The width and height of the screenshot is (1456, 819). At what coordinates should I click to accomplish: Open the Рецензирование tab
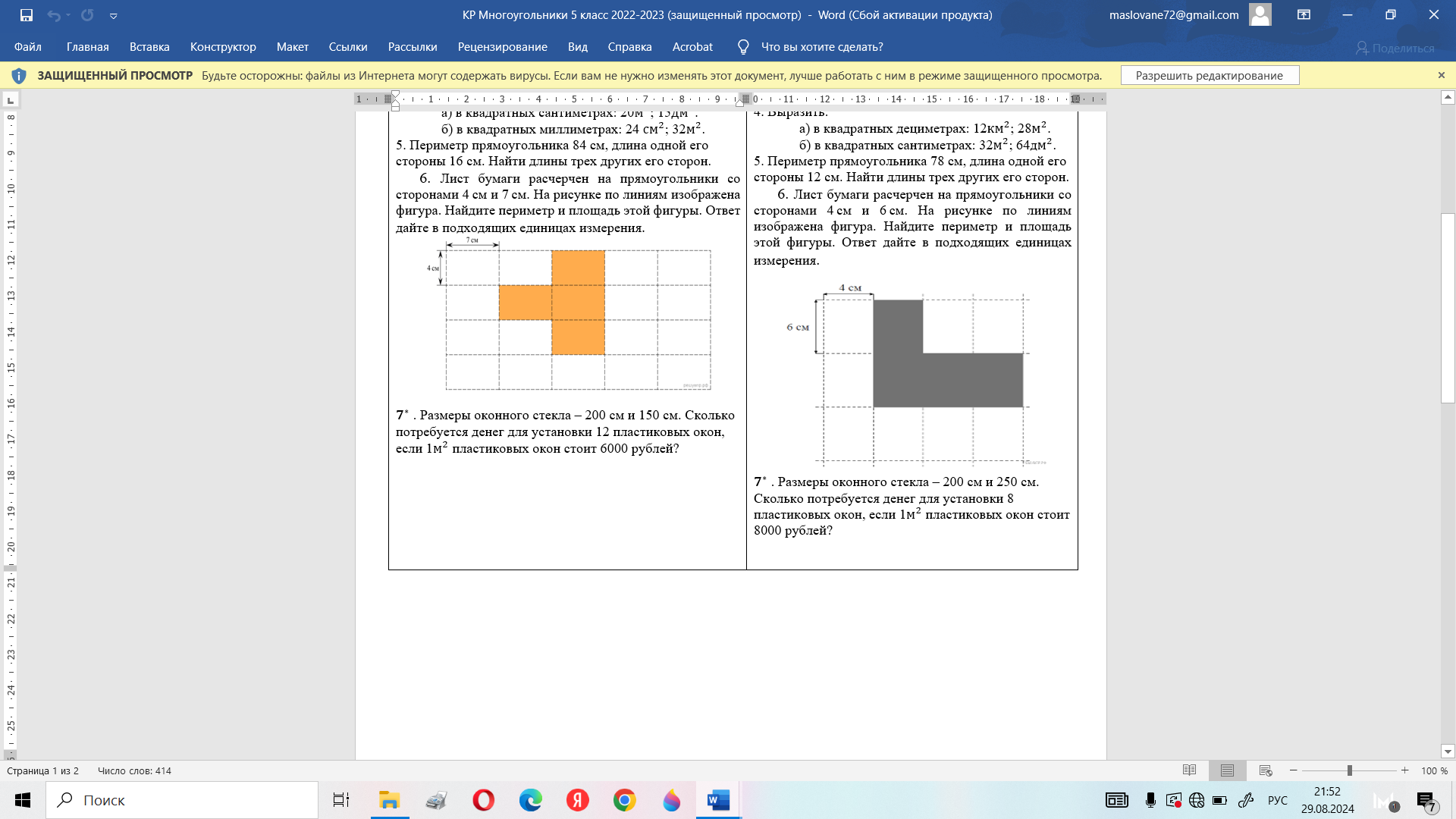tap(503, 47)
